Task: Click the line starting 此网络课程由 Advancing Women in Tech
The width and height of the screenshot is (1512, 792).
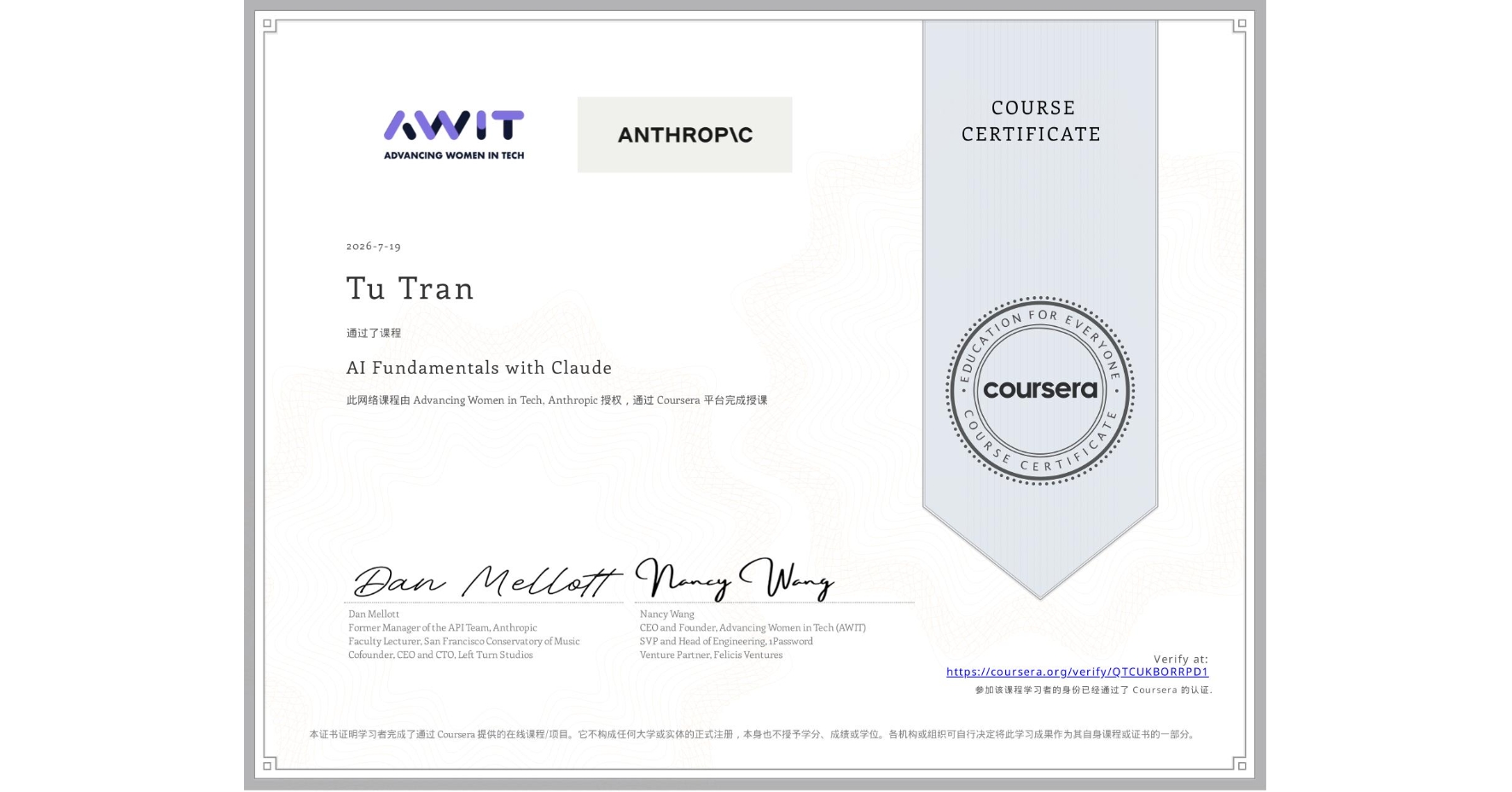Action: tap(556, 400)
